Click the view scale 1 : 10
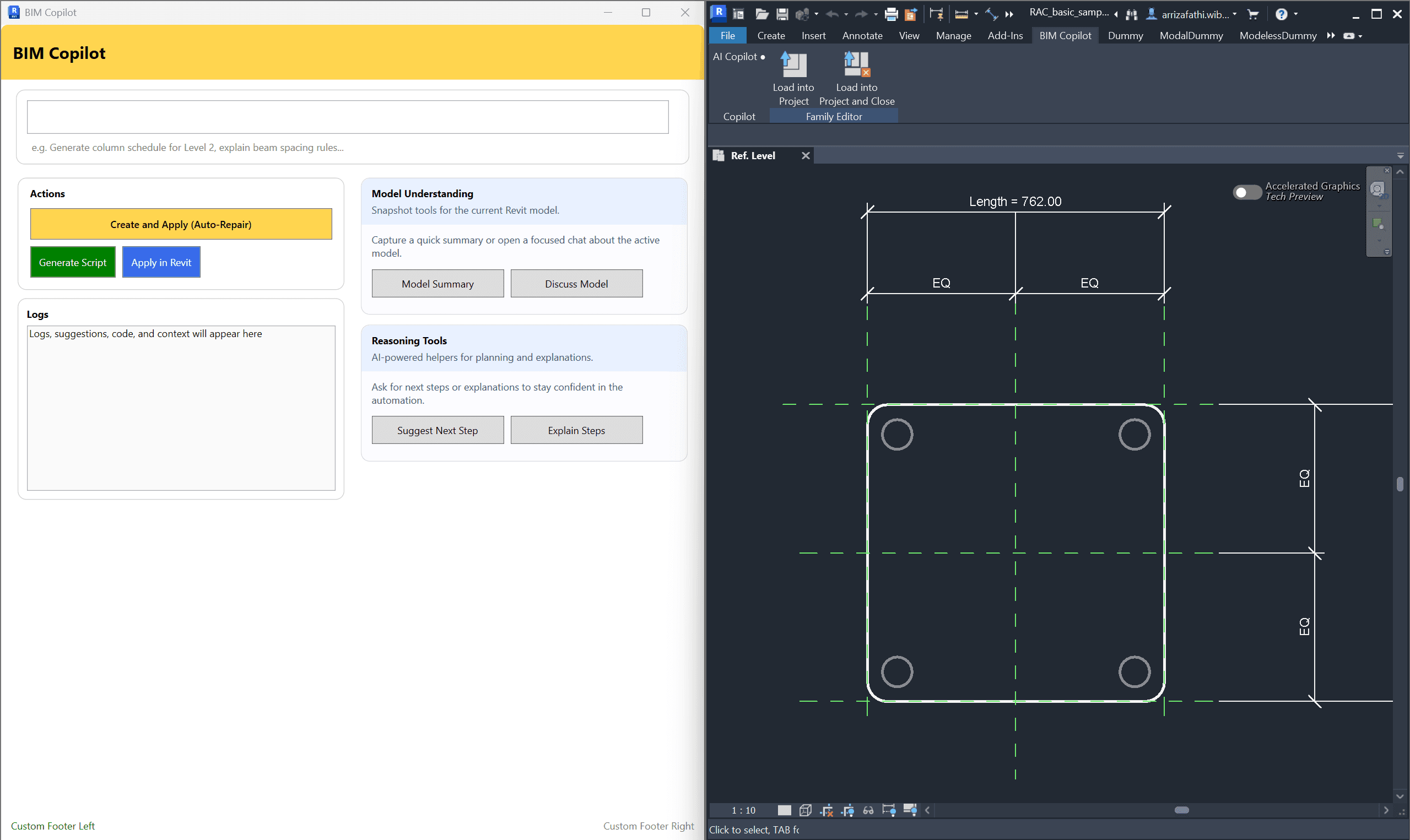The height and width of the screenshot is (840, 1410). tap(743, 810)
